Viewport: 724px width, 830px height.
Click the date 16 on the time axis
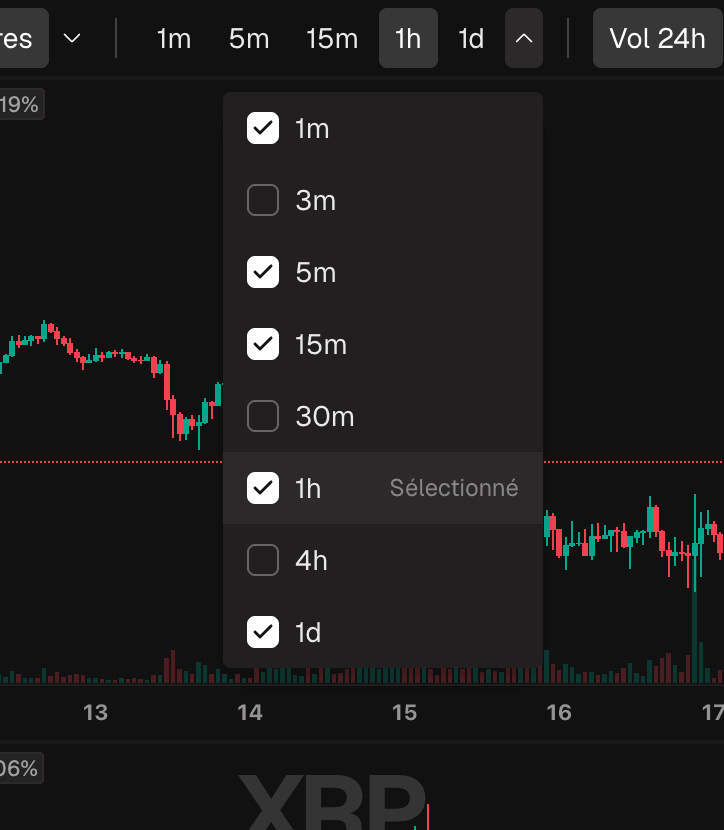(559, 712)
